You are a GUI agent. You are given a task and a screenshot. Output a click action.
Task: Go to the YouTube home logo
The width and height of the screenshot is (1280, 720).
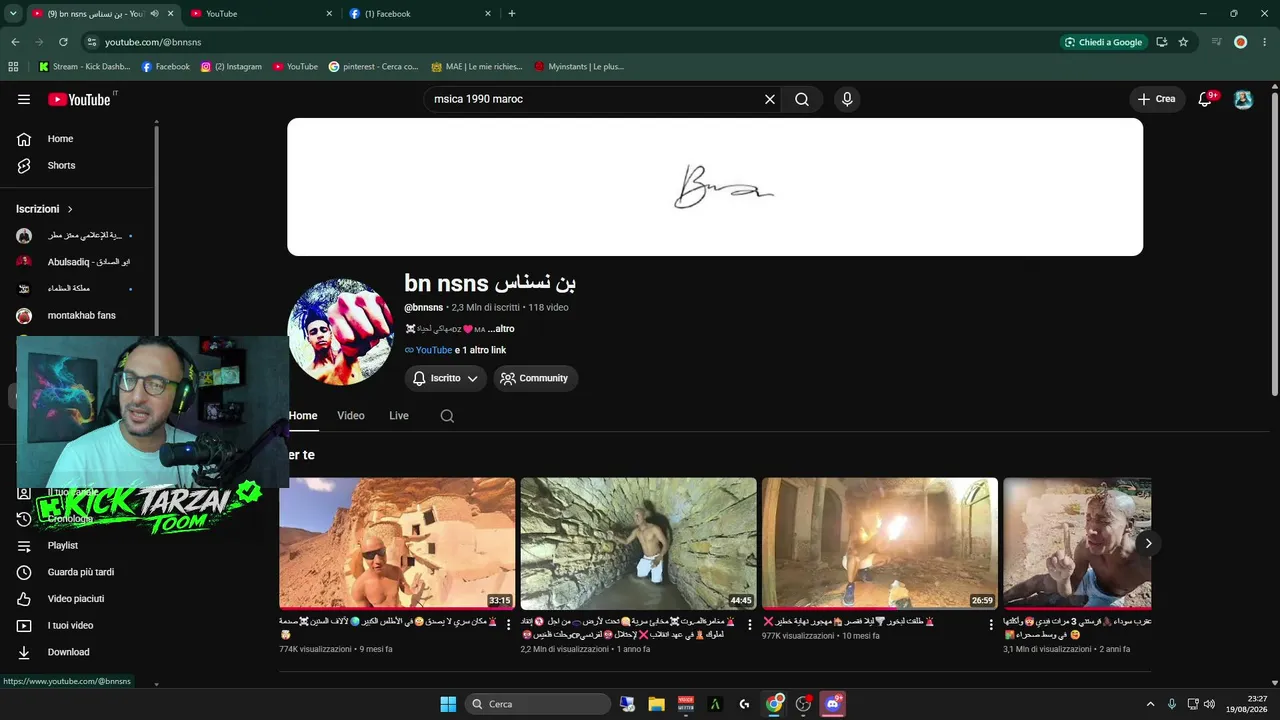(x=79, y=99)
